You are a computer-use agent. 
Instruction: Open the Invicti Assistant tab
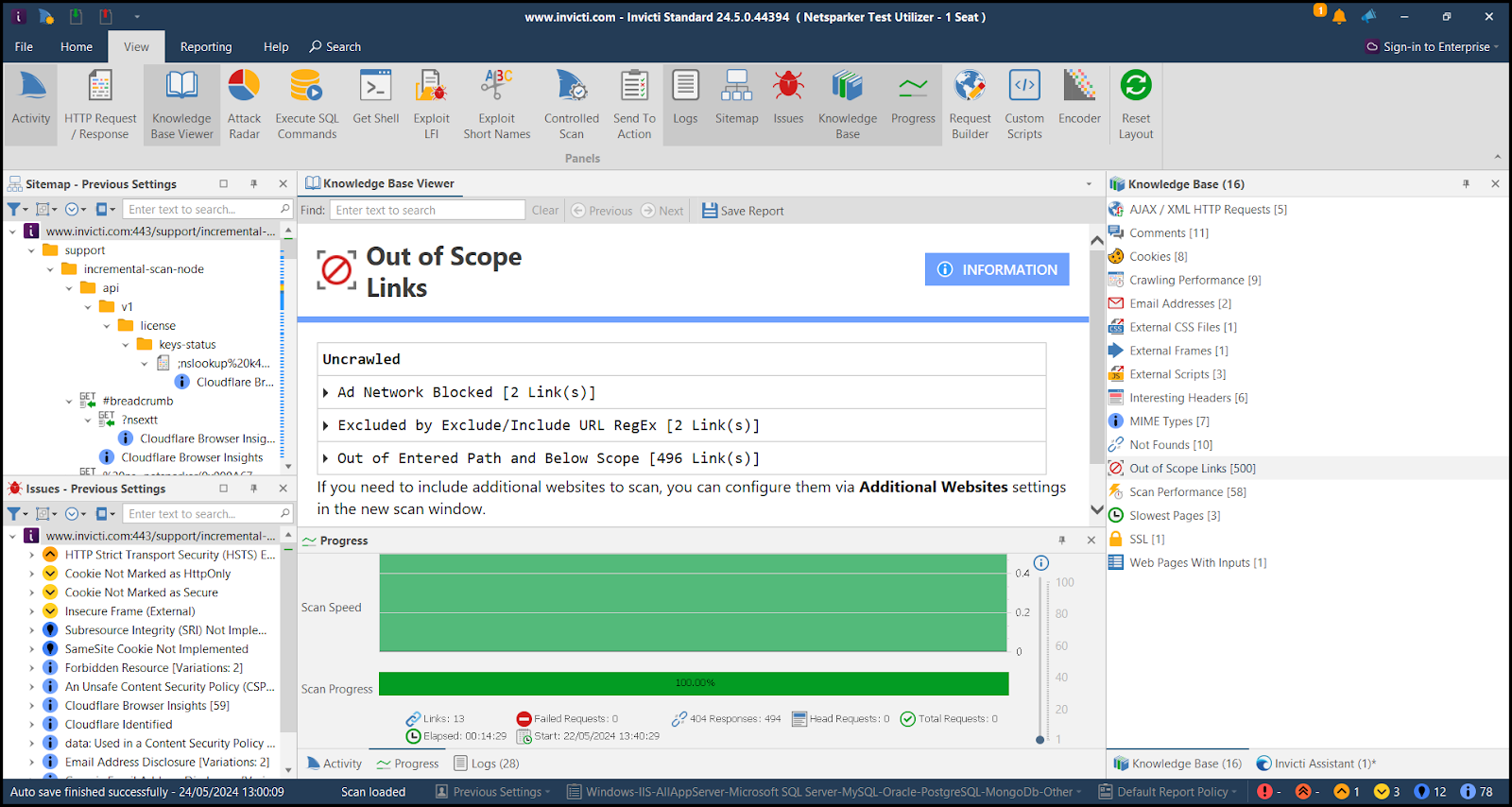1315,764
